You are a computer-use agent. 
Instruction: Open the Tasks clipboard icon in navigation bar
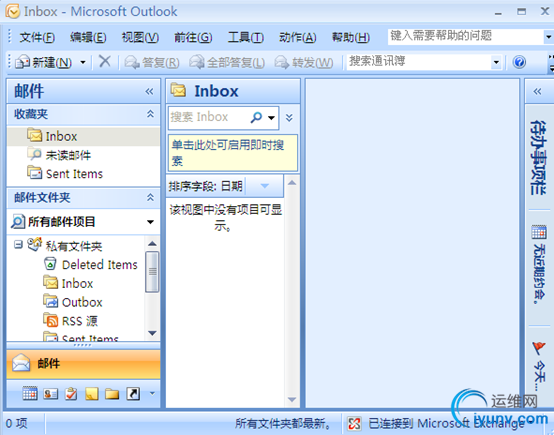(71, 393)
